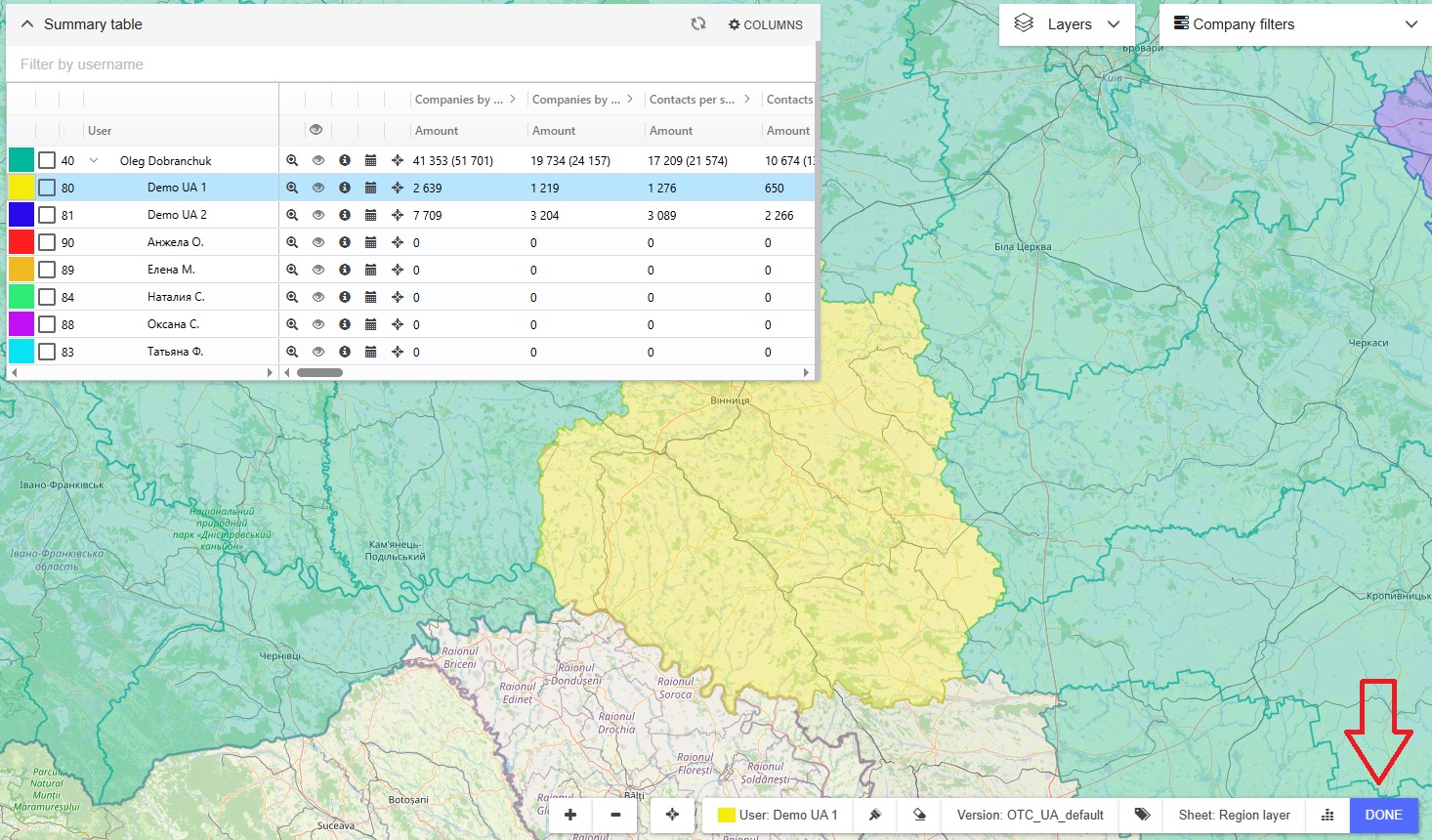Screen dimensions: 1432x840
Task: Select the eraser tool in bottom toolbar
Action: coord(919,815)
